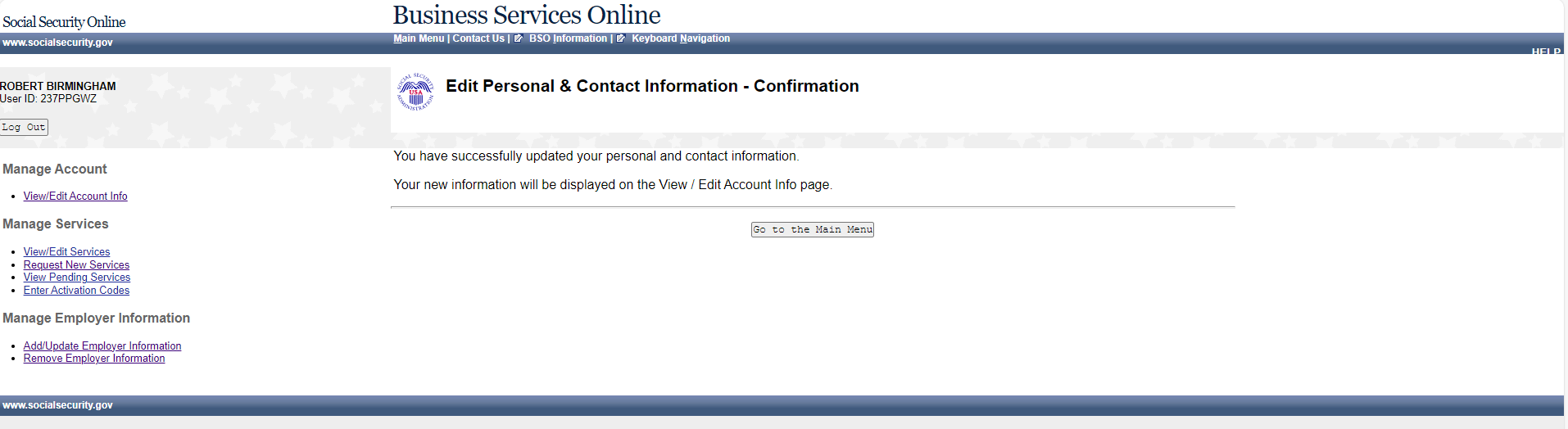Click the Business Services Online title banner

click(526, 15)
